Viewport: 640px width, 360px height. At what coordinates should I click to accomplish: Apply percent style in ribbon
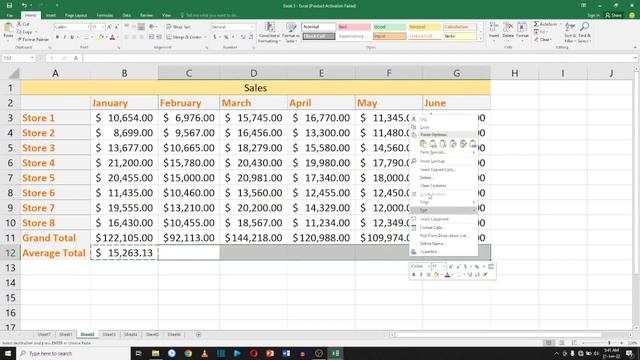(x=226, y=37)
